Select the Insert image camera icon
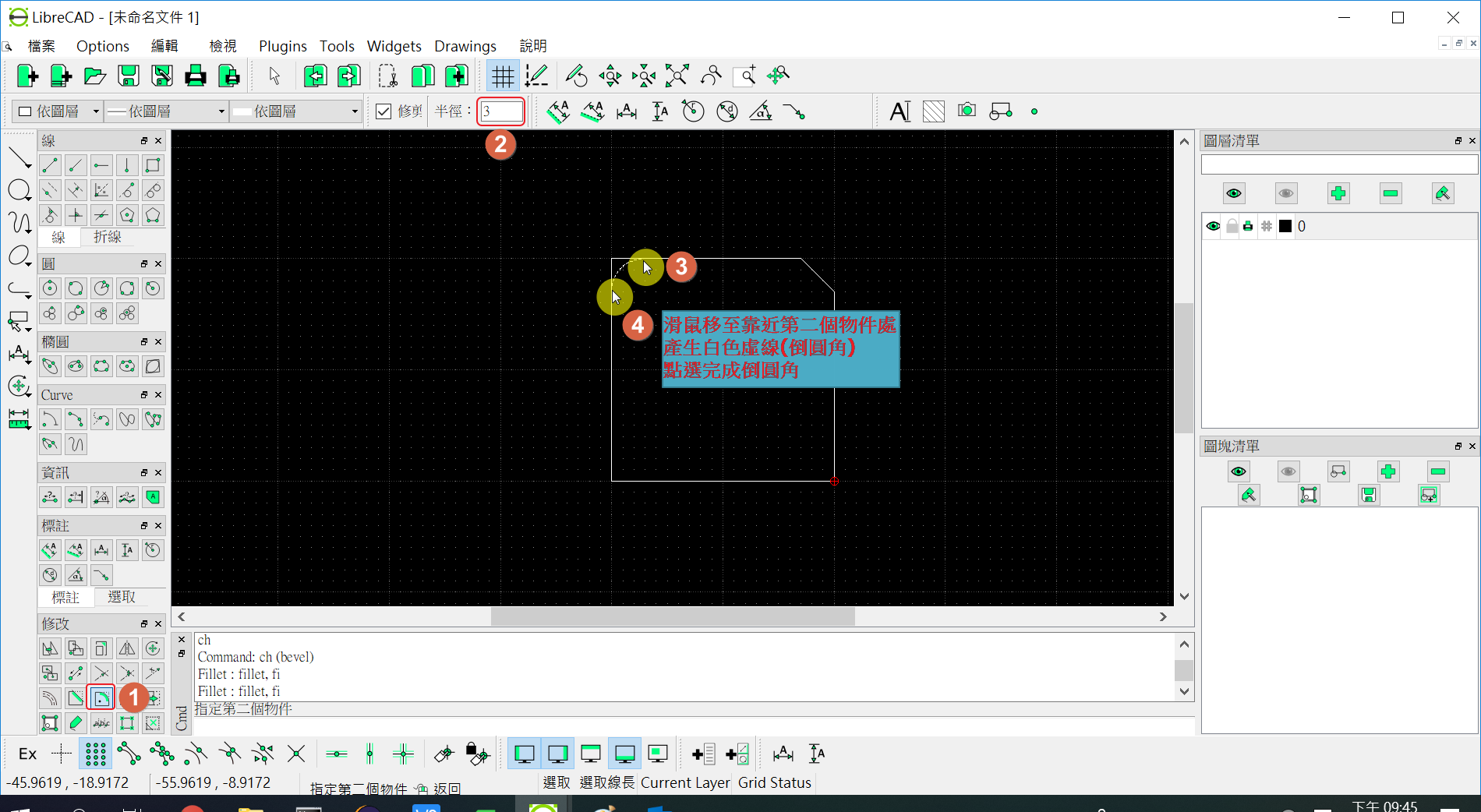 (x=967, y=111)
